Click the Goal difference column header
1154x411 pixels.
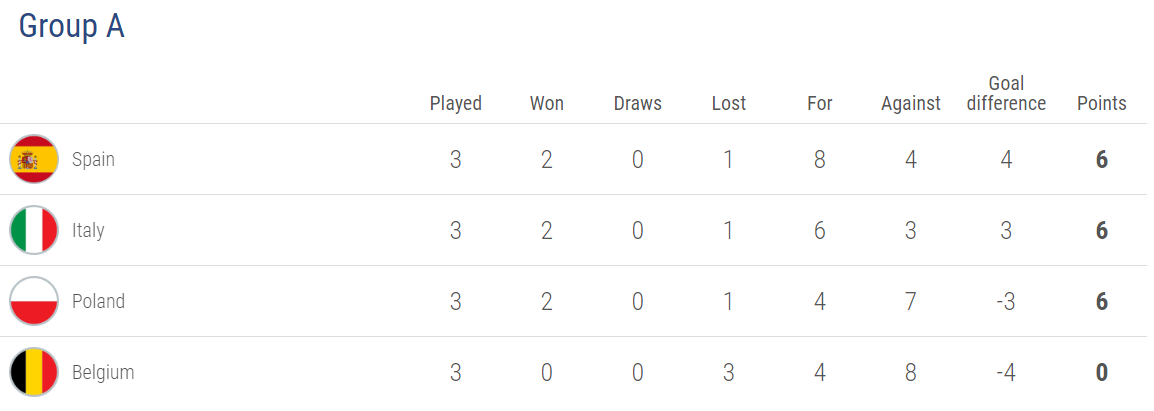click(1006, 94)
